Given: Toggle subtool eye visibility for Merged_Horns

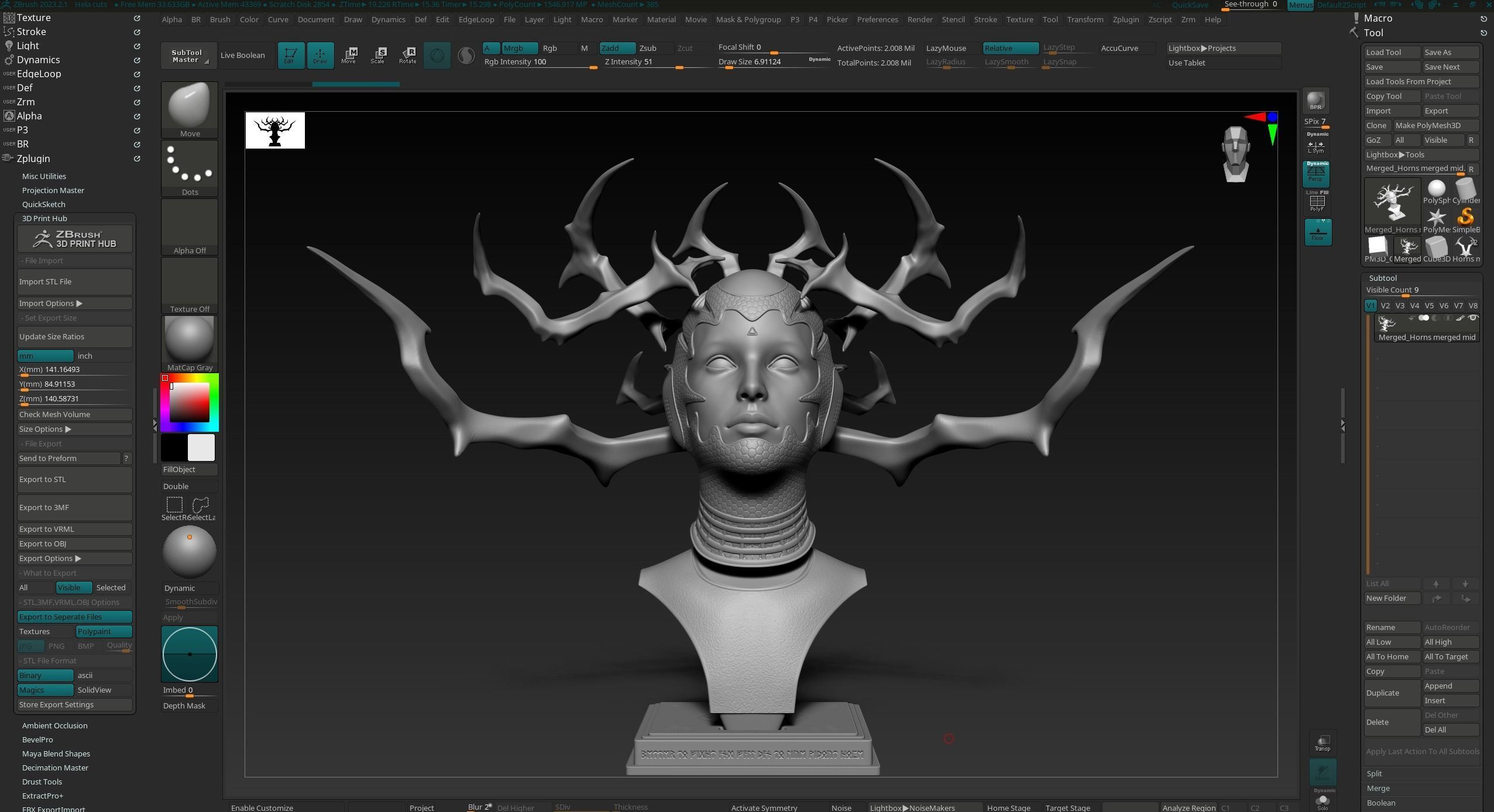Looking at the screenshot, I should 1473,318.
